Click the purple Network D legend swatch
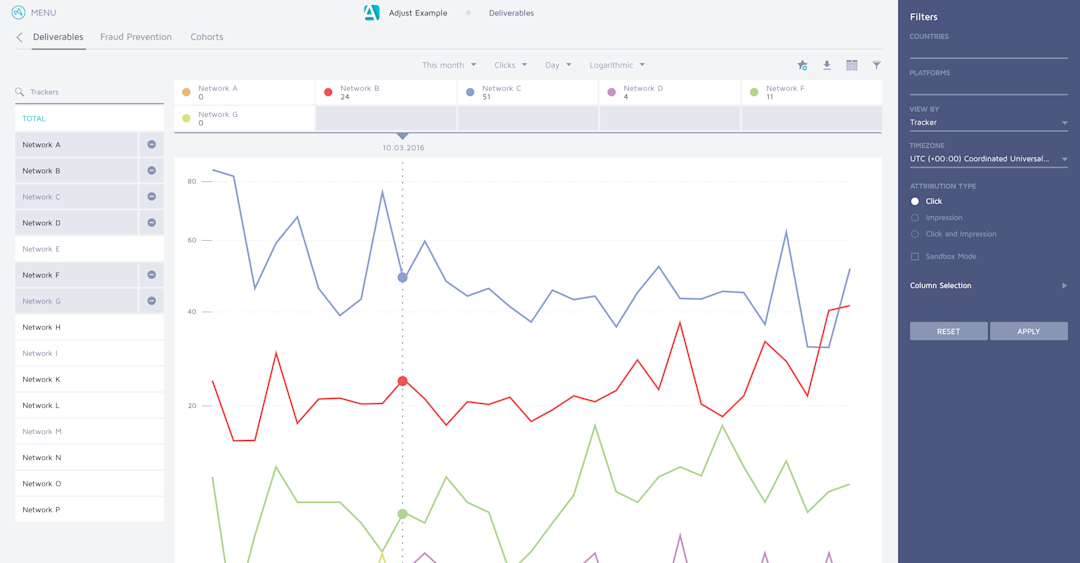This screenshot has width=1080, height=563. [612, 92]
